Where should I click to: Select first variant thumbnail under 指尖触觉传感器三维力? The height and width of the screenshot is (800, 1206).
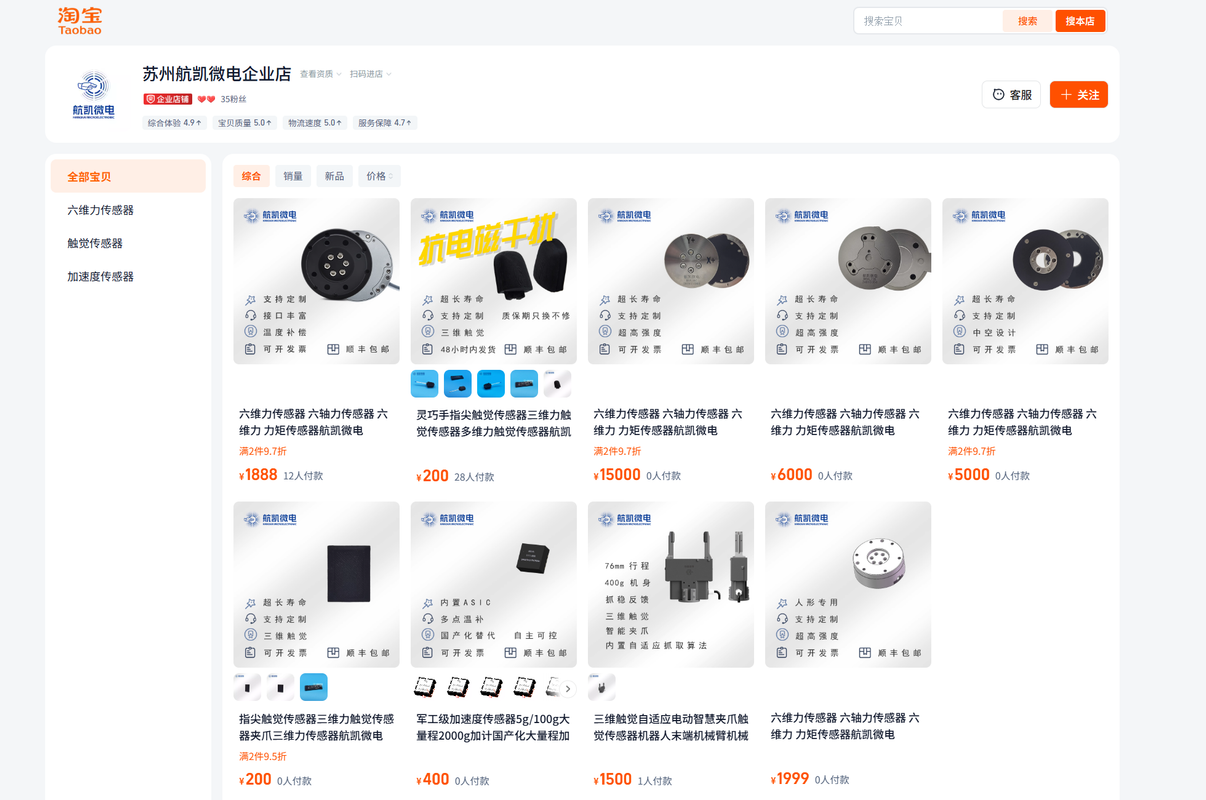point(247,687)
